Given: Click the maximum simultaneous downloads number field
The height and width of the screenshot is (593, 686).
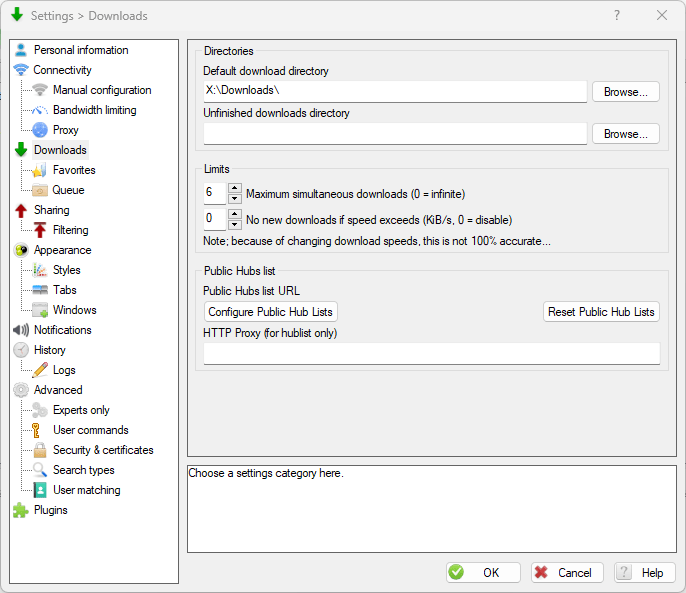Looking at the screenshot, I should pyautogui.click(x=215, y=193).
